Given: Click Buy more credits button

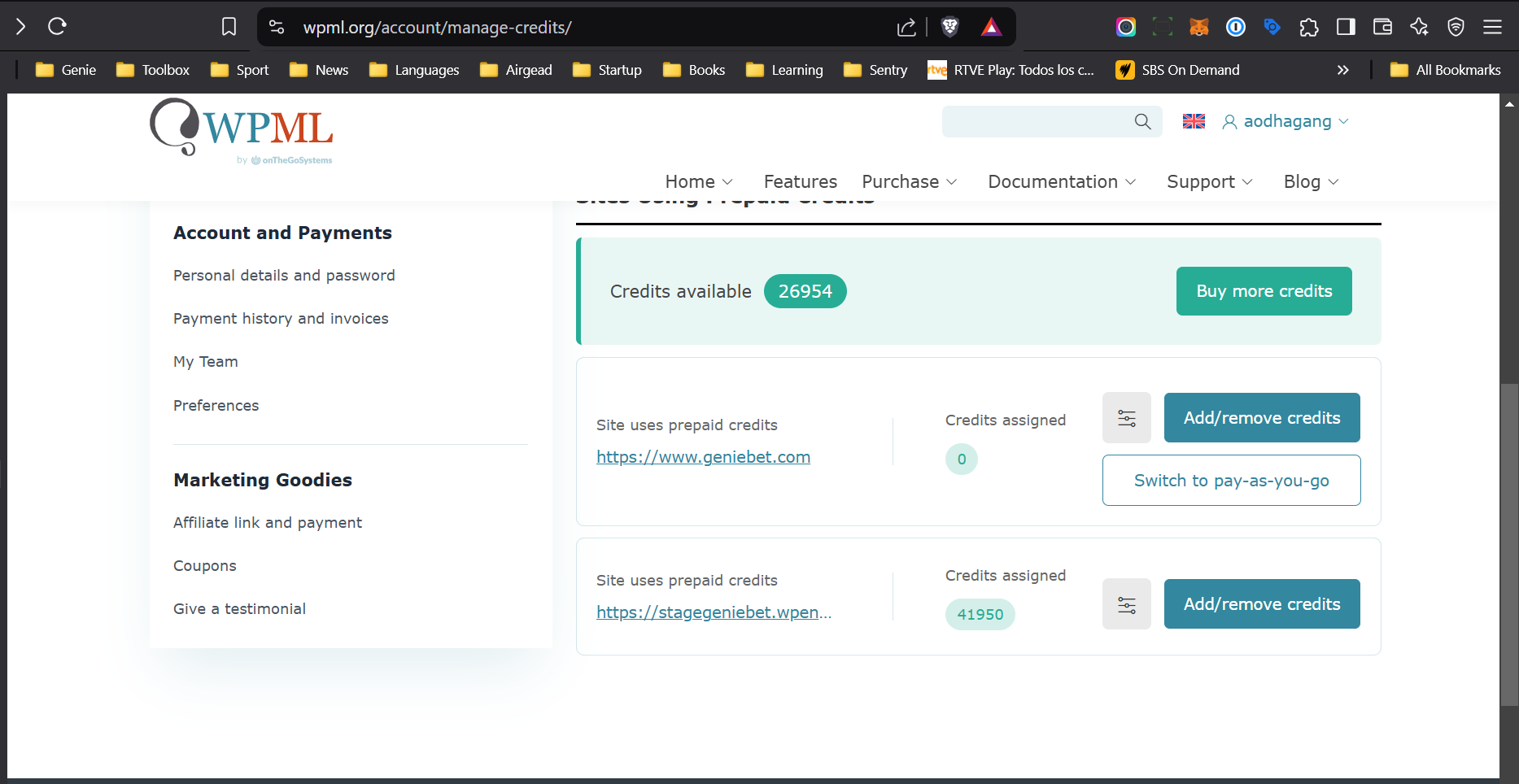Looking at the screenshot, I should pyautogui.click(x=1264, y=291).
